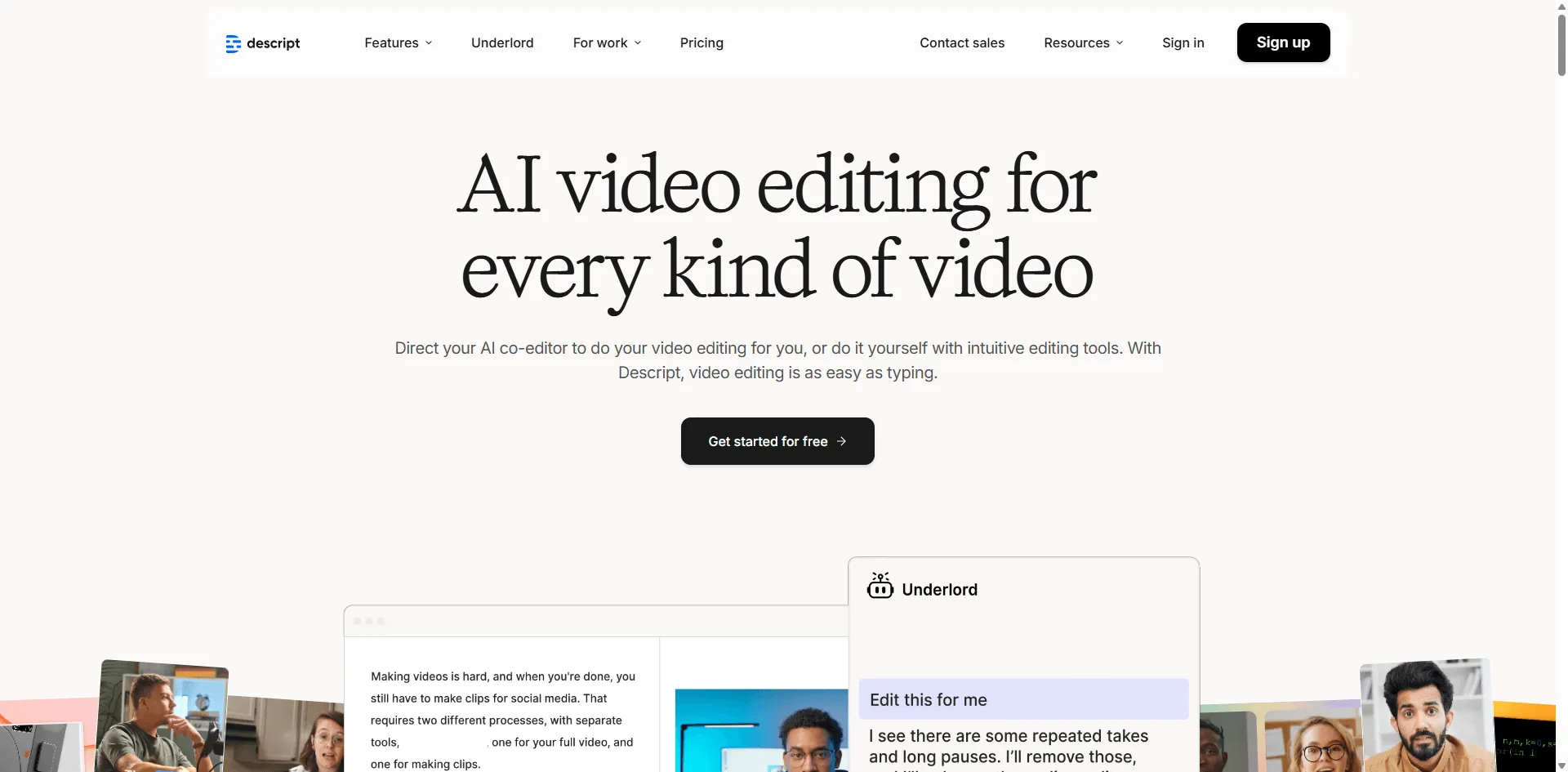Click the blonde woman with glasses thumbnail
The width and height of the screenshot is (1568, 772).
[1312, 740]
